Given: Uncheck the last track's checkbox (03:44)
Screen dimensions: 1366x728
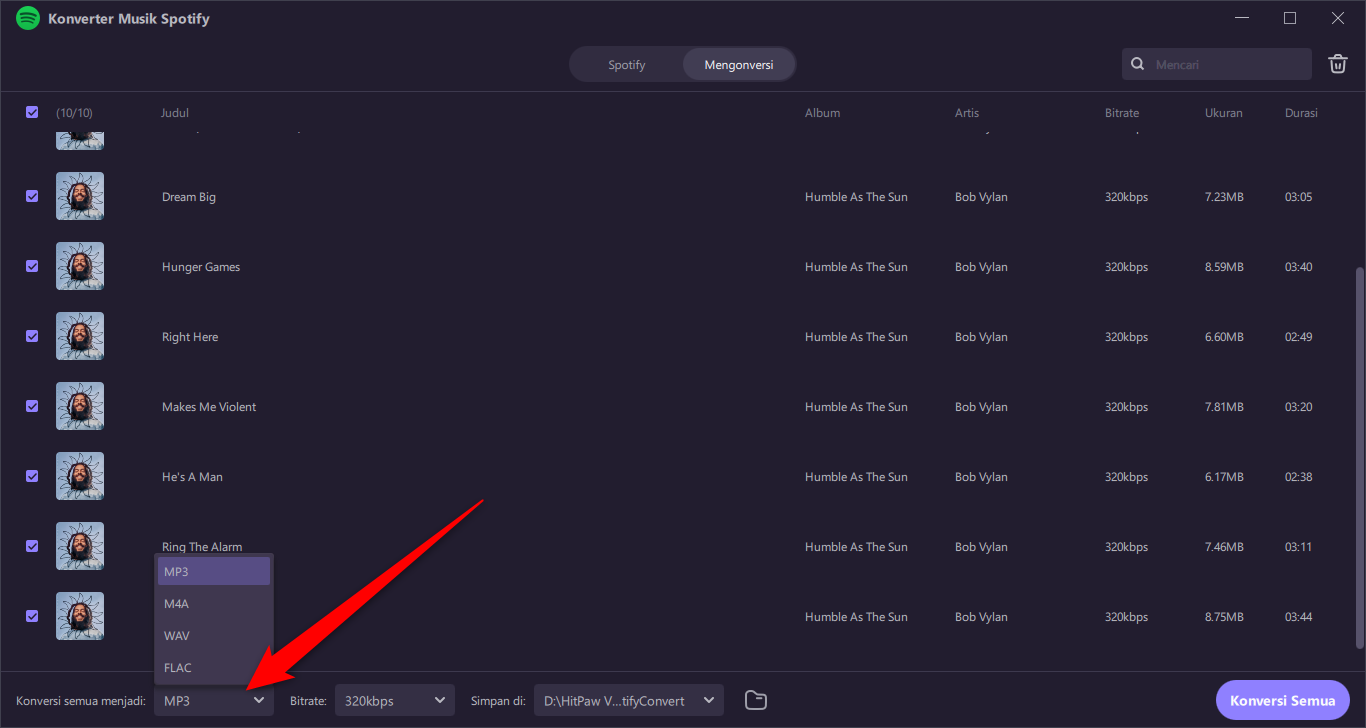Looking at the screenshot, I should (x=32, y=616).
